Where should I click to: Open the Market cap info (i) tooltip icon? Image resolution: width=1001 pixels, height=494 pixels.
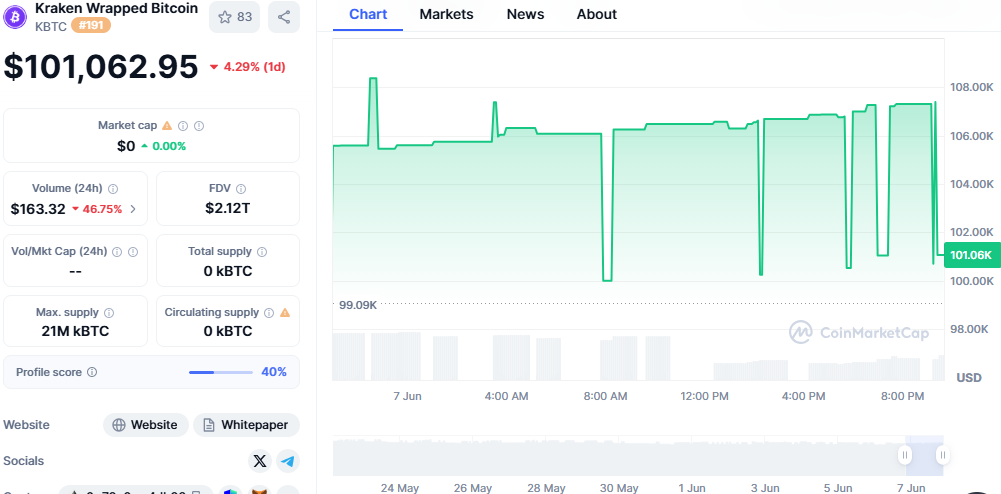coord(183,126)
